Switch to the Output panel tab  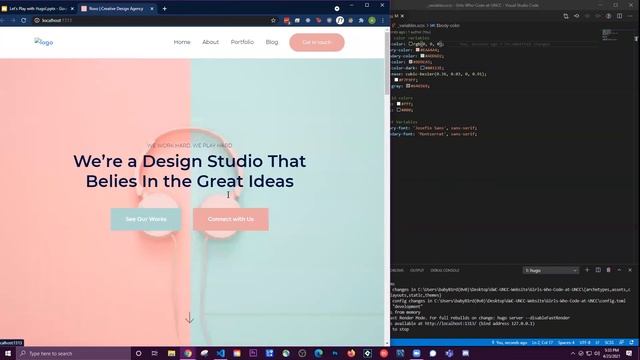pyautogui.click(x=417, y=270)
